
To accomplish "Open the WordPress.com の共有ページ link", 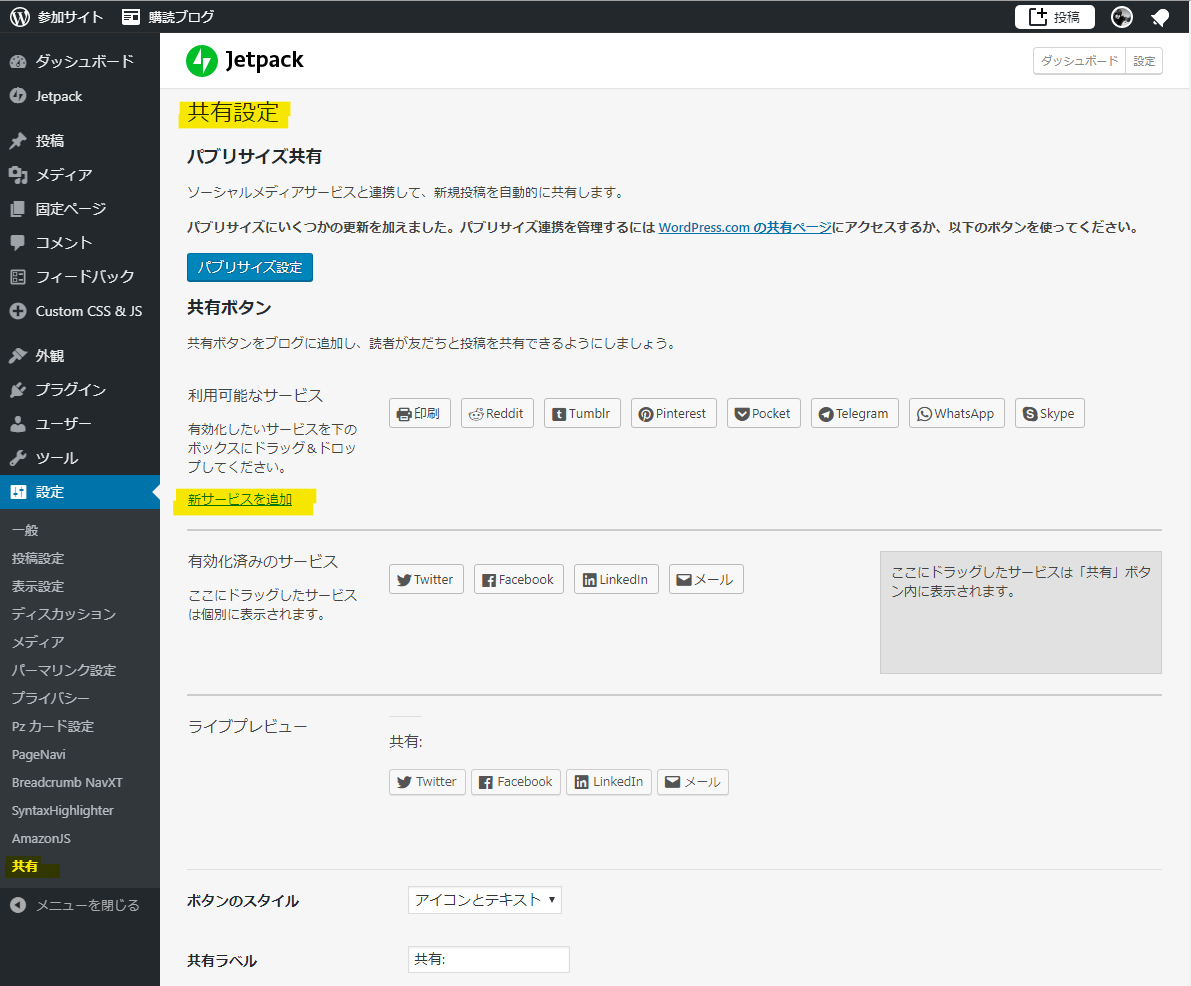I will [744, 227].
